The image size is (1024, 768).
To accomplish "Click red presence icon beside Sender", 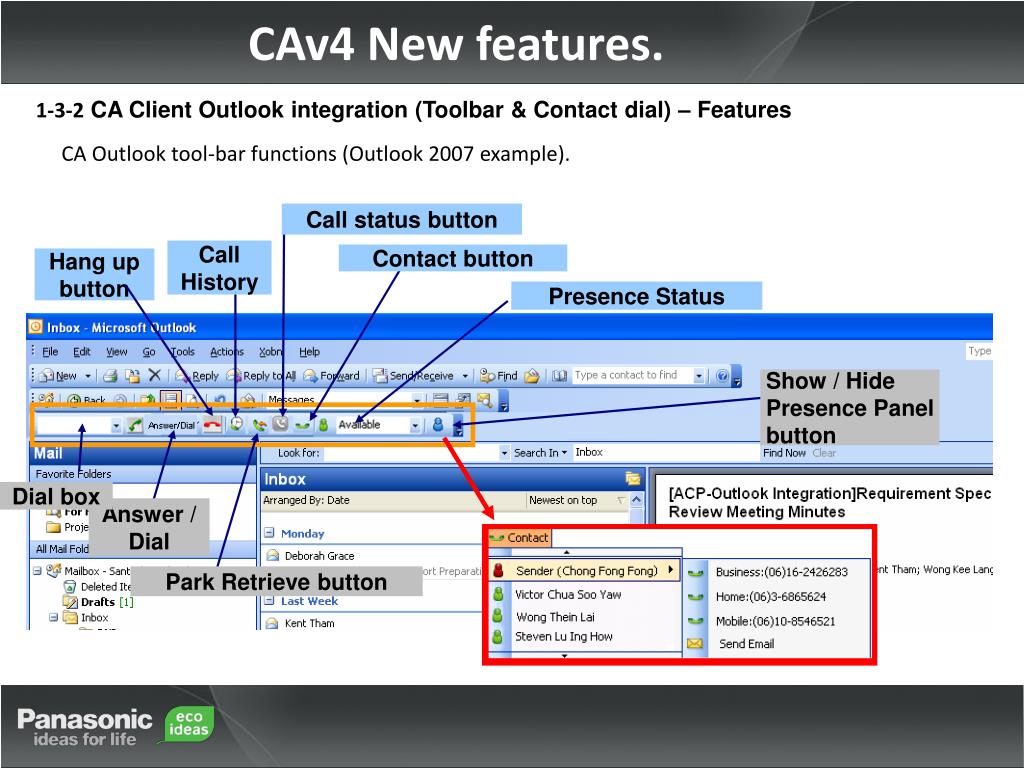I will (498, 570).
